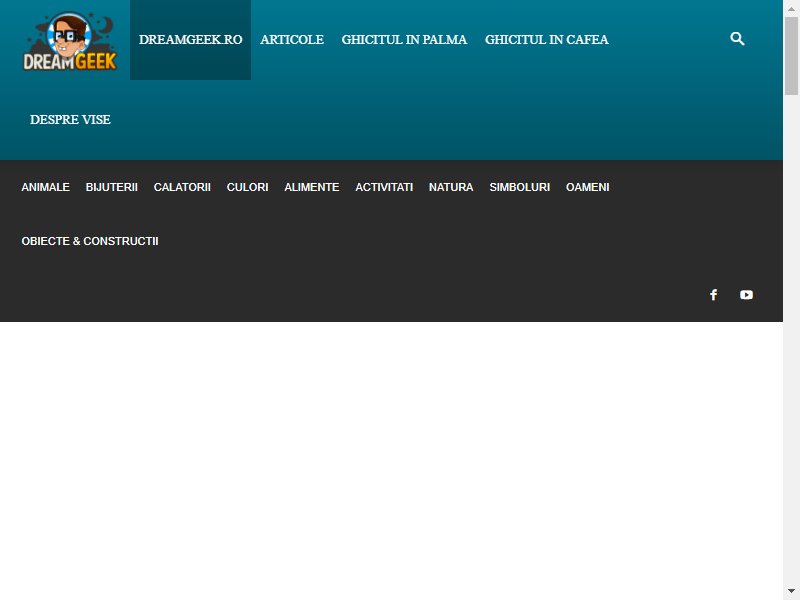The width and height of the screenshot is (800, 600).
Task: Open the site search magnifier icon
Action: (x=737, y=39)
